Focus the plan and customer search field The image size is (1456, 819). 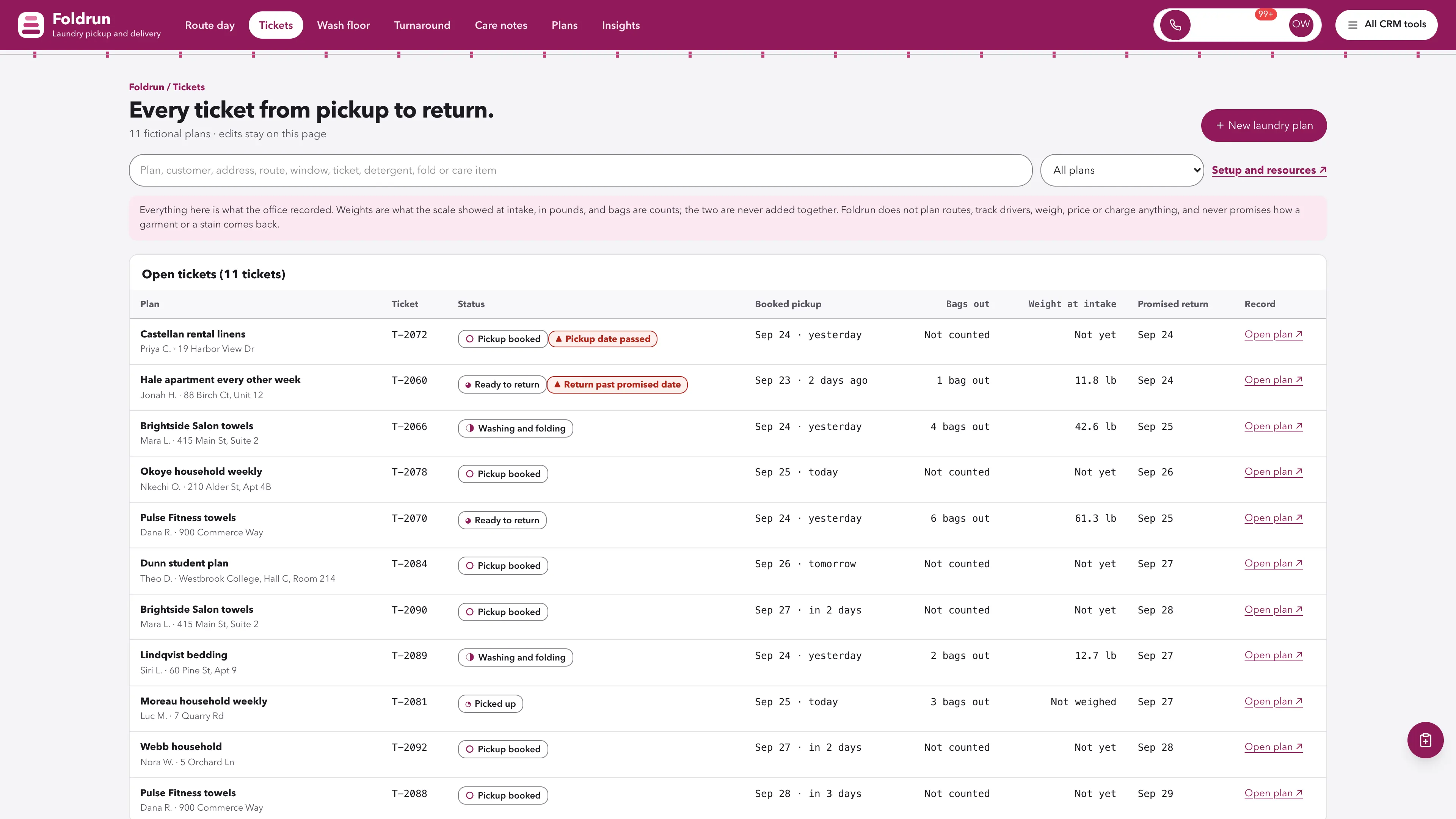click(x=581, y=170)
